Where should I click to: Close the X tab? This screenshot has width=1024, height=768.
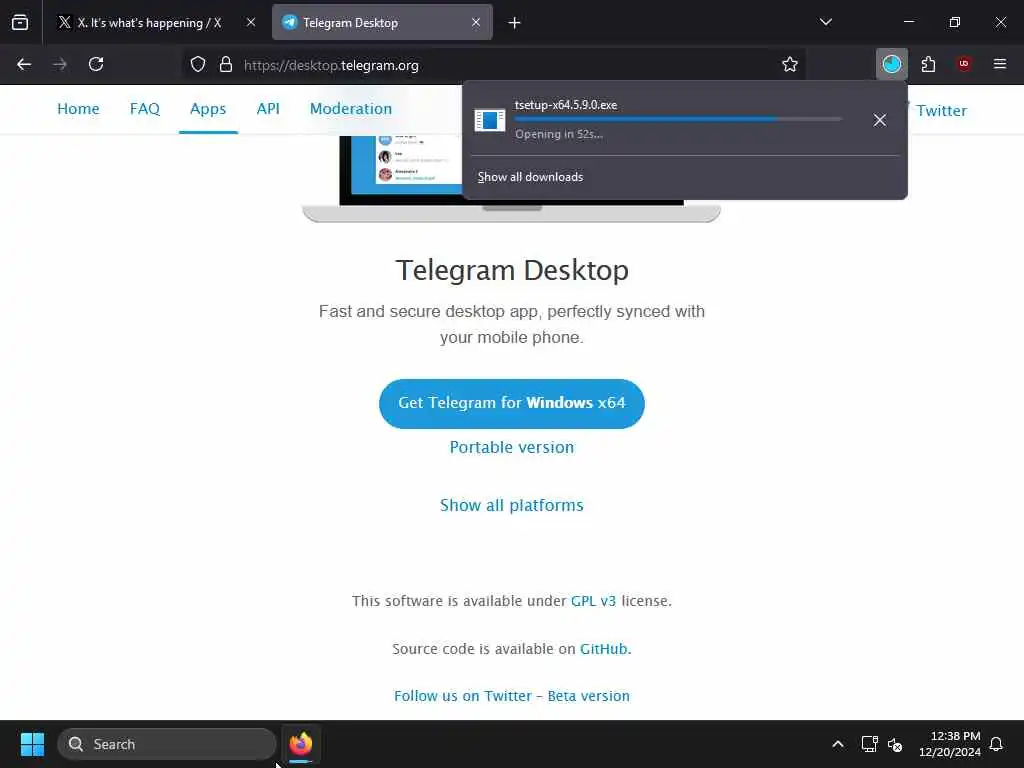[251, 22]
